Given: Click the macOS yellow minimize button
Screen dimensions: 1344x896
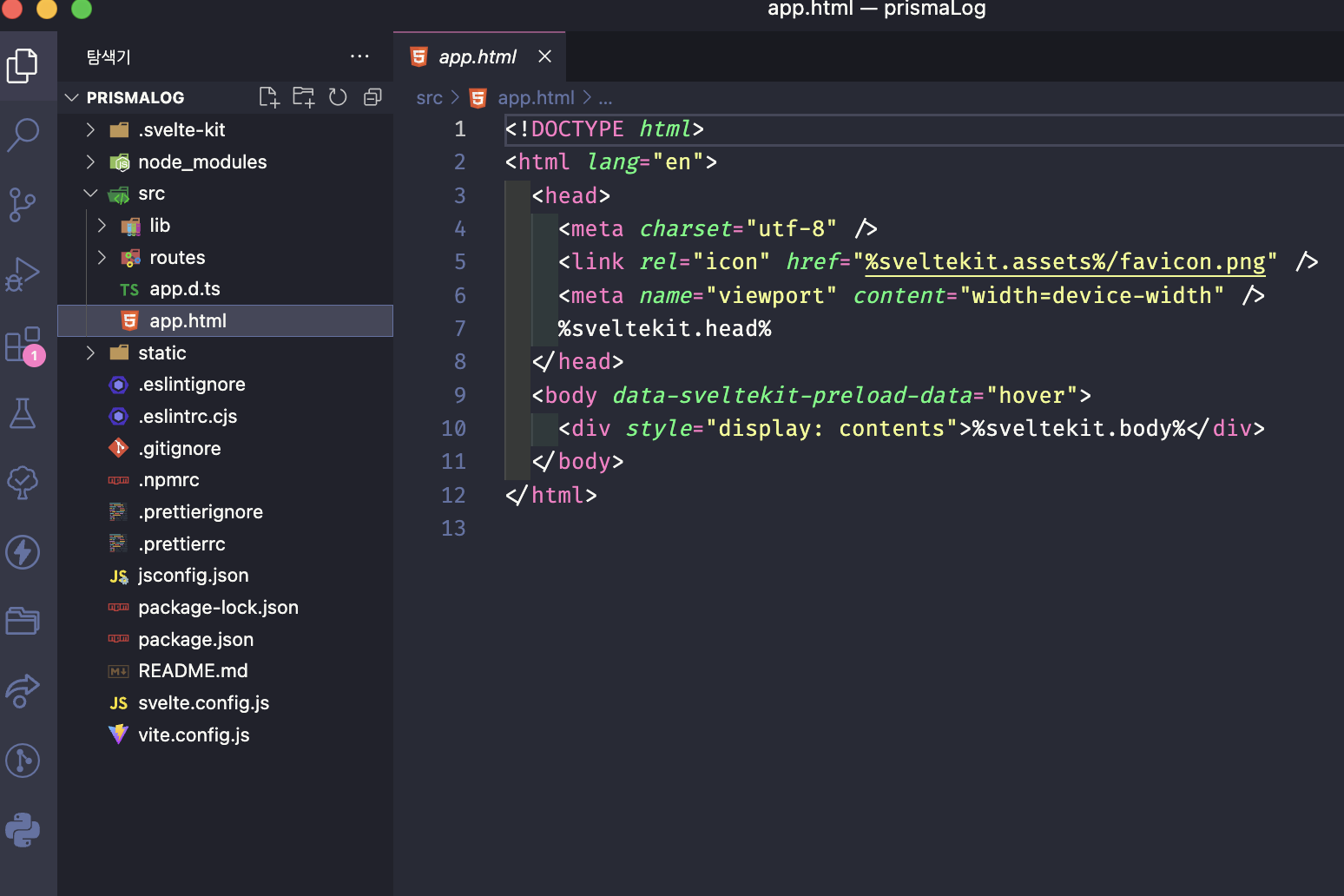Looking at the screenshot, I should pos(47,9).
